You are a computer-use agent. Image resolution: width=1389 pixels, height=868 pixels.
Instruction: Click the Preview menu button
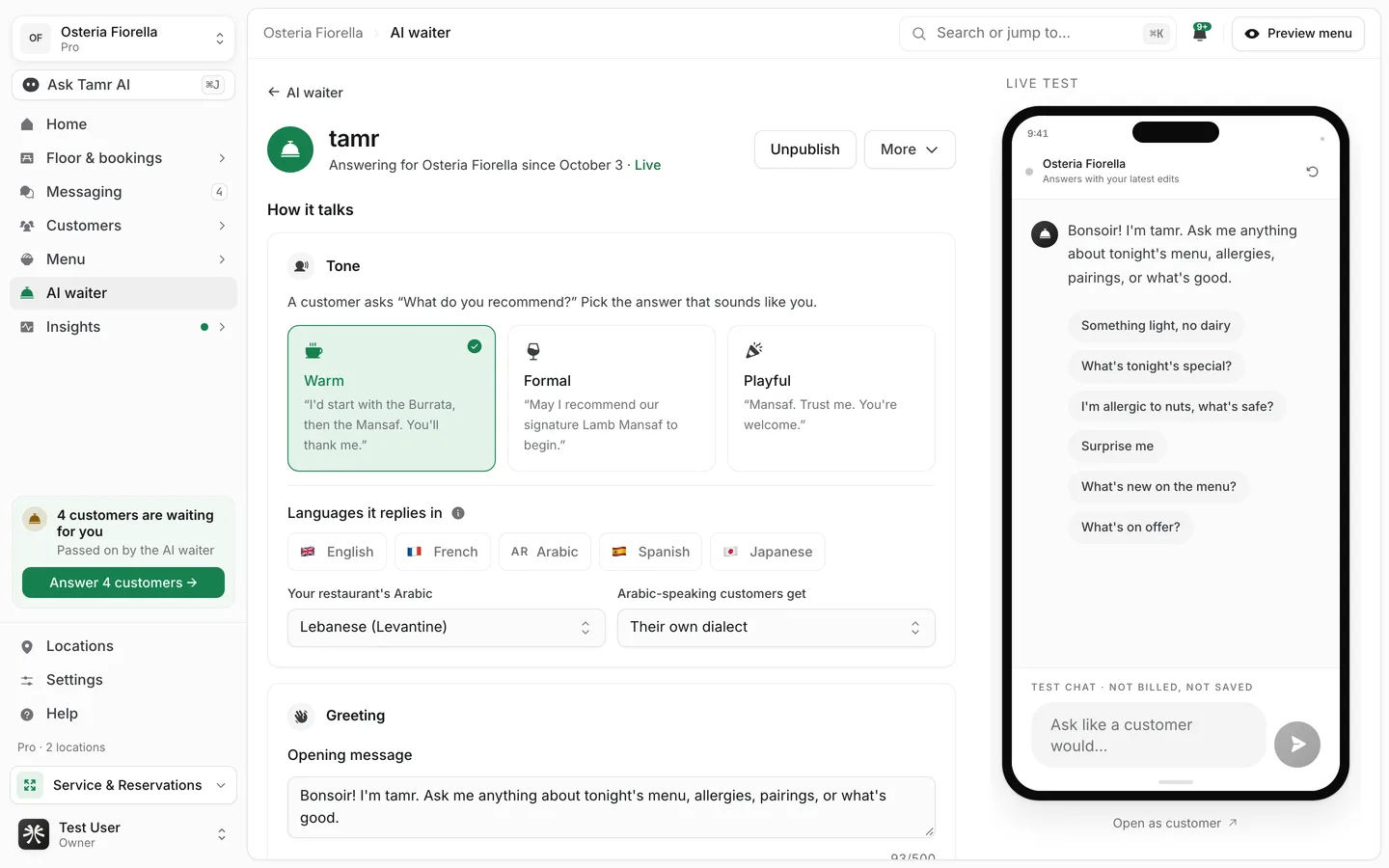pyautogui.click(x=1298, y=33)
